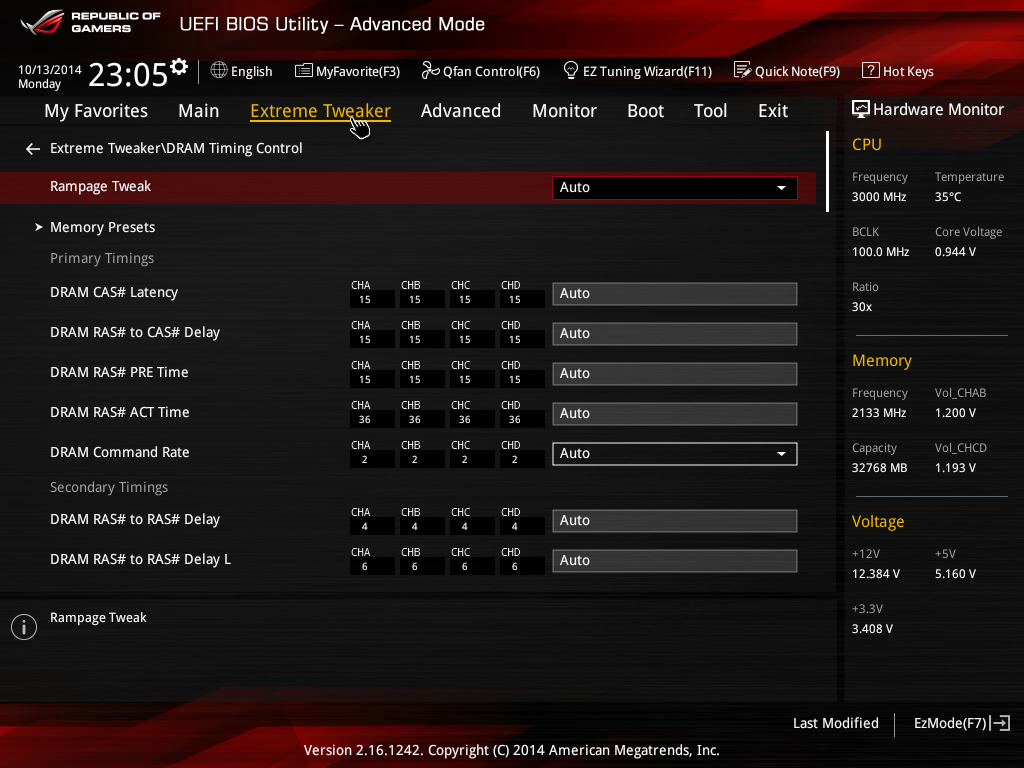Click the DRAM RAS# to CAS# Delay field

coord(675,334)
